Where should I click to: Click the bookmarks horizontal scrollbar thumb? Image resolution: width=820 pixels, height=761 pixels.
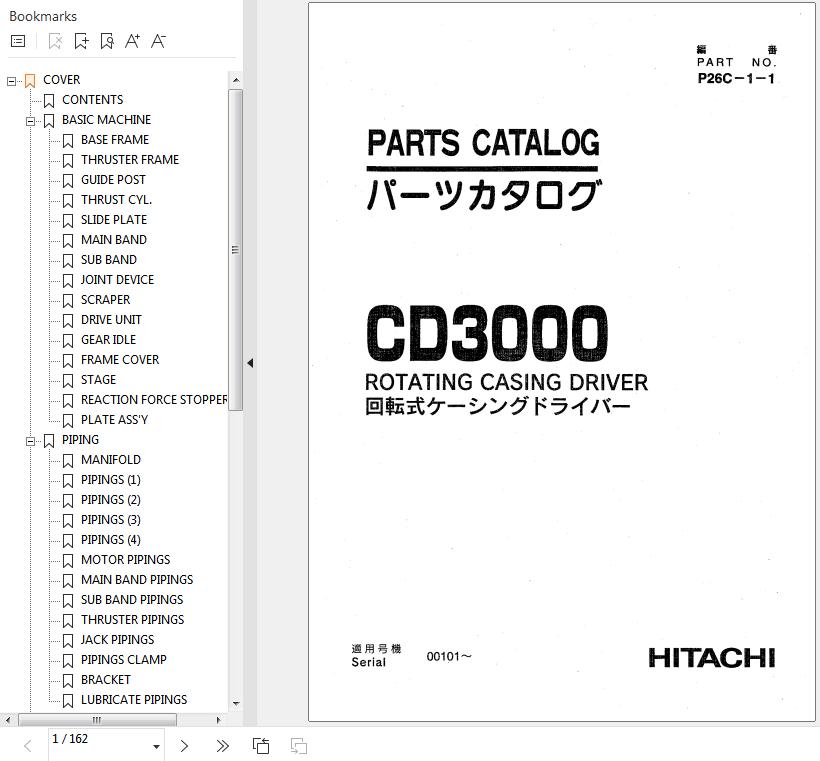coord(97,720)
